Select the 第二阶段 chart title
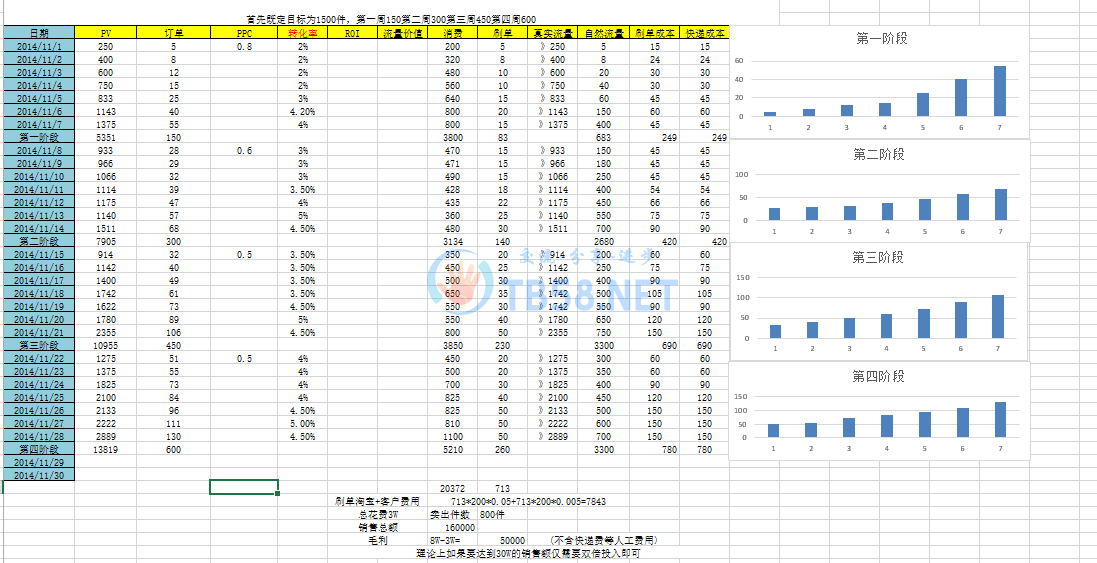Viewport: 1097px width, 563px height. (x=878, y=154)
